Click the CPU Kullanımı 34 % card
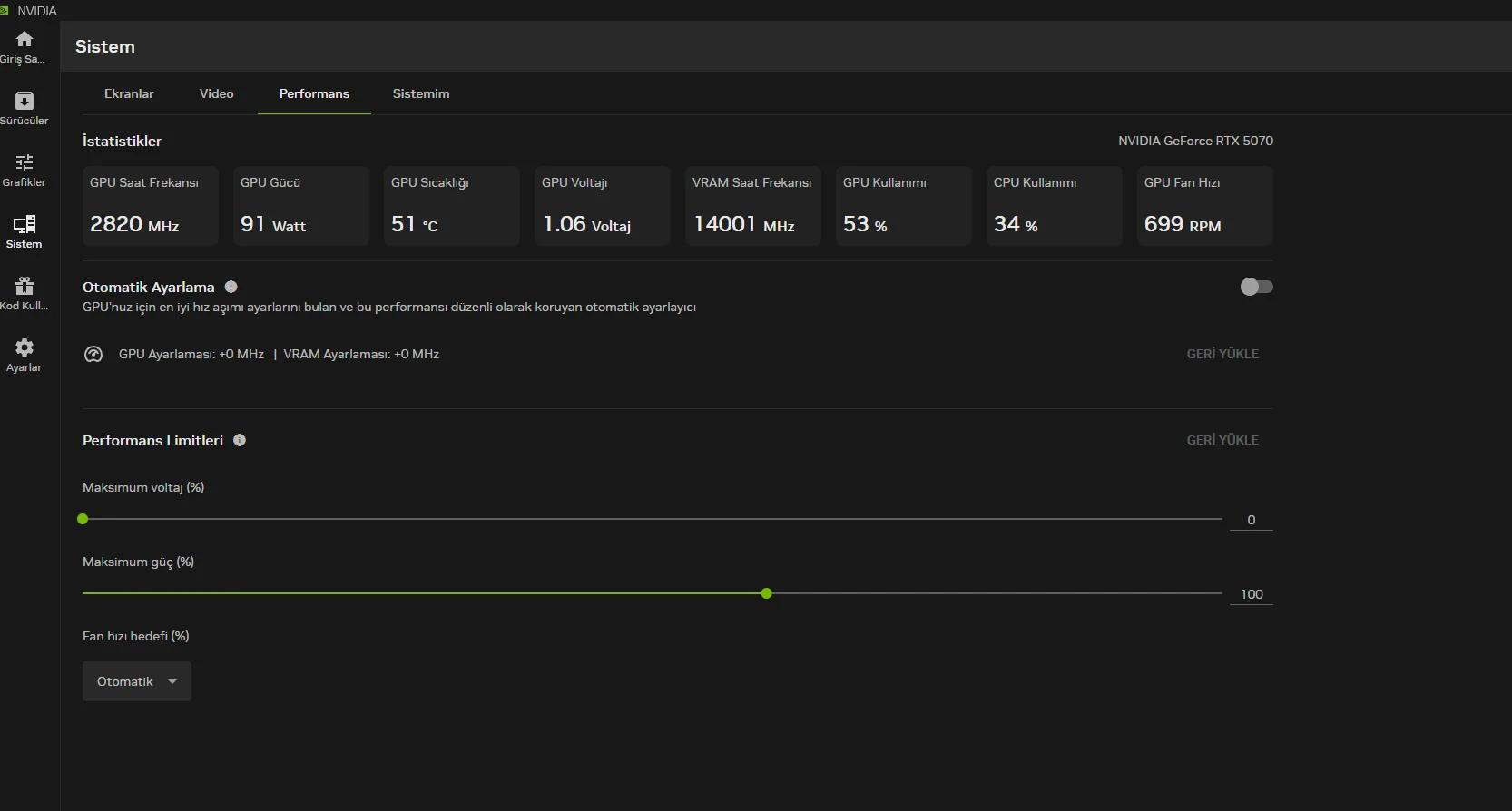 pos(1055,206)
